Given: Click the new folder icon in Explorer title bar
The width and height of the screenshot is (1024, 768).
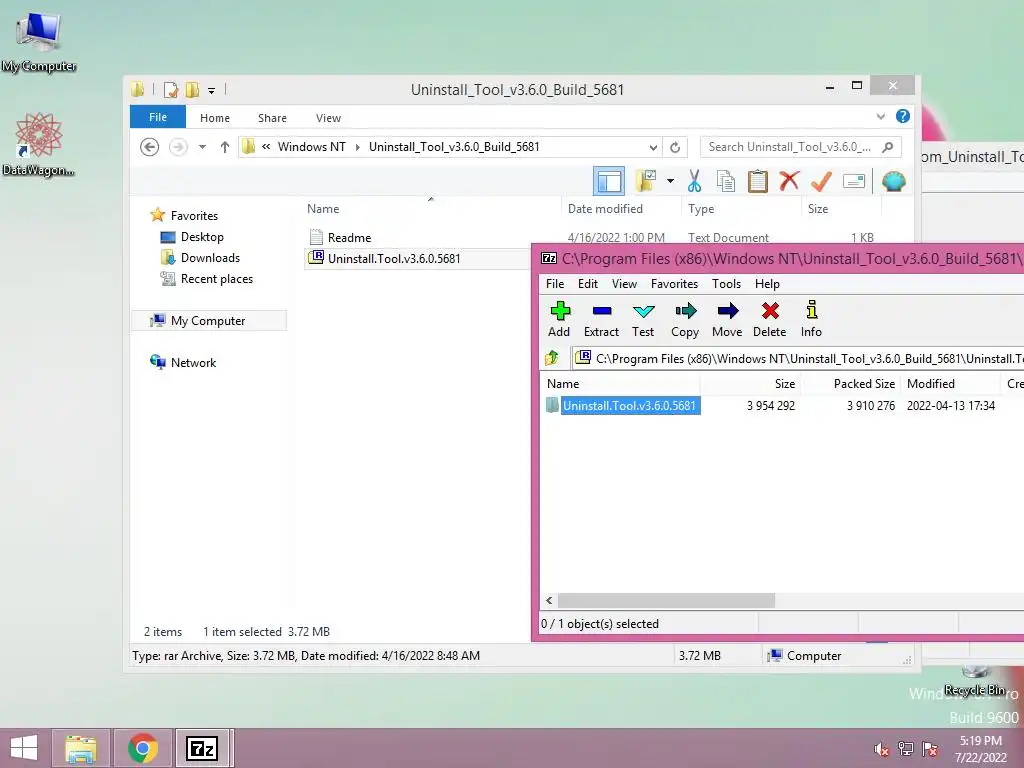Looking at the screenshot, I should (x=193, y=89).
